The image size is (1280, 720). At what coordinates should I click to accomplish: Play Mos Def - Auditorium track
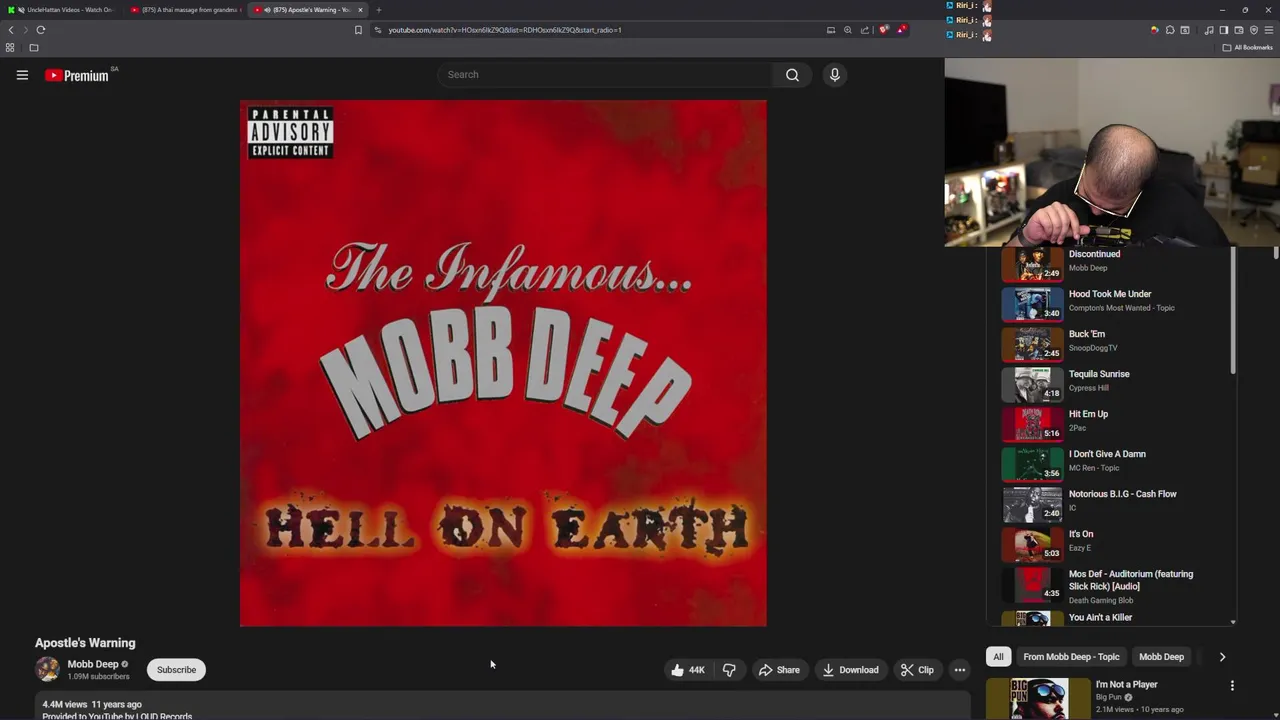(1110, 585)
